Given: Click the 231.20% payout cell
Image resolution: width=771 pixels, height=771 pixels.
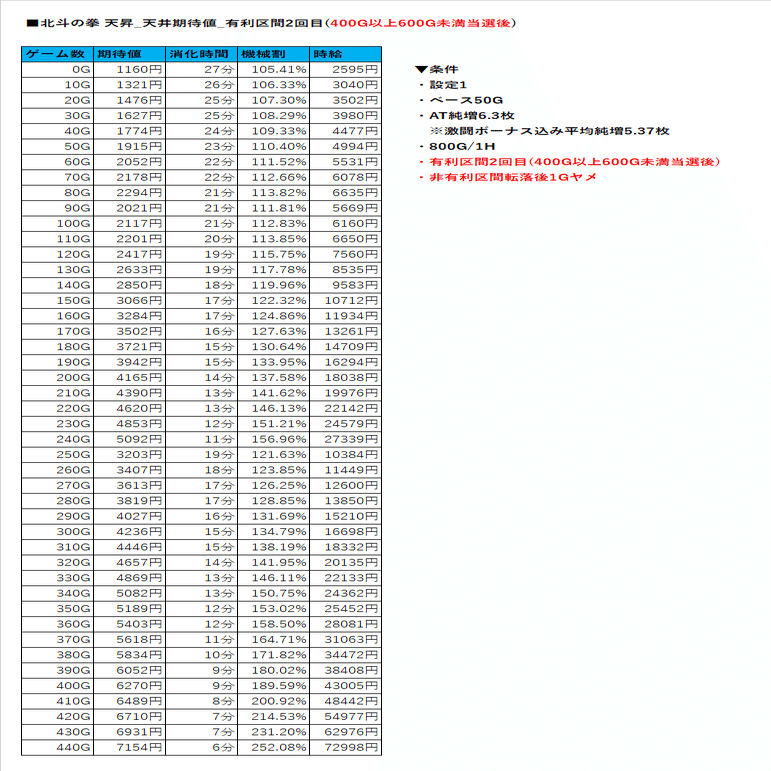Looking at the screenshot, I should coord(273,732).
